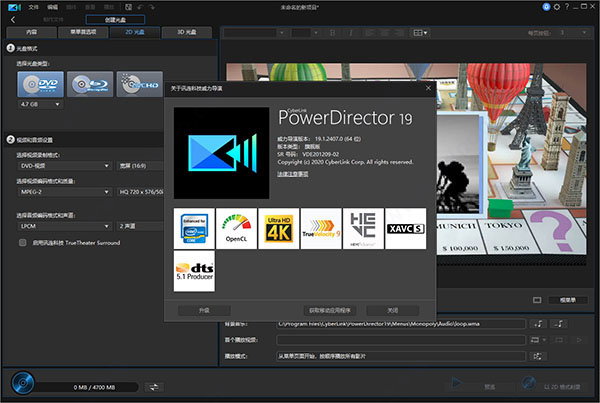Switch to the Menu Preferences tab
The image size is (600, 403).
tap(83, 32)
